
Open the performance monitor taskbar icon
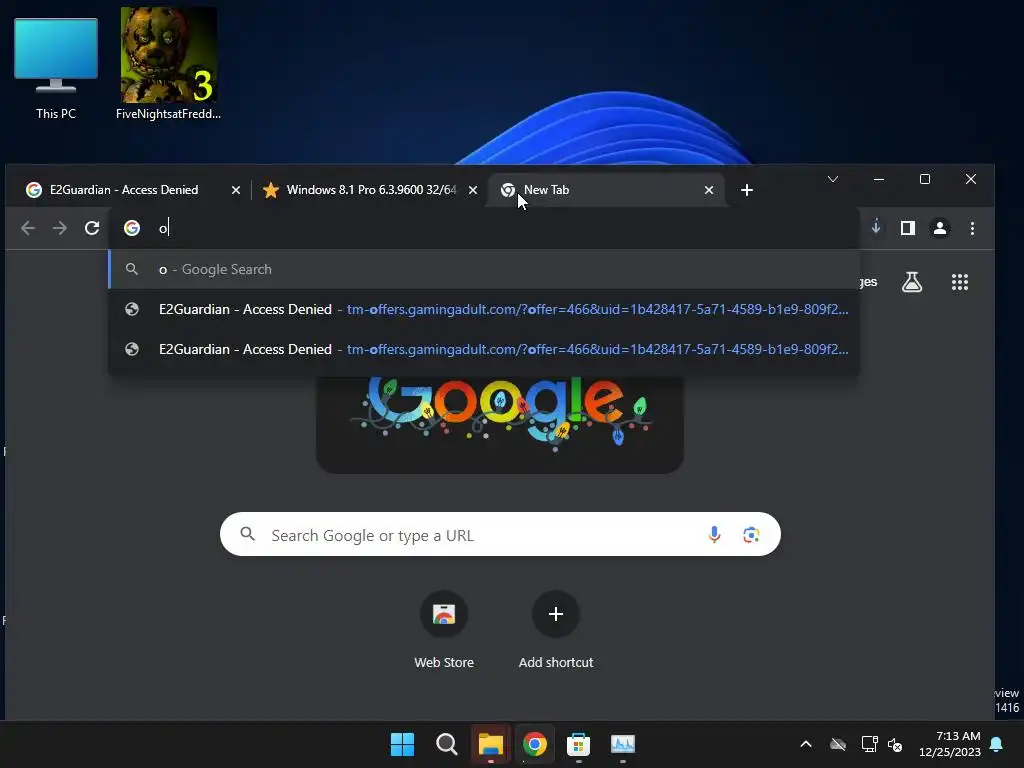coord(622,744)
